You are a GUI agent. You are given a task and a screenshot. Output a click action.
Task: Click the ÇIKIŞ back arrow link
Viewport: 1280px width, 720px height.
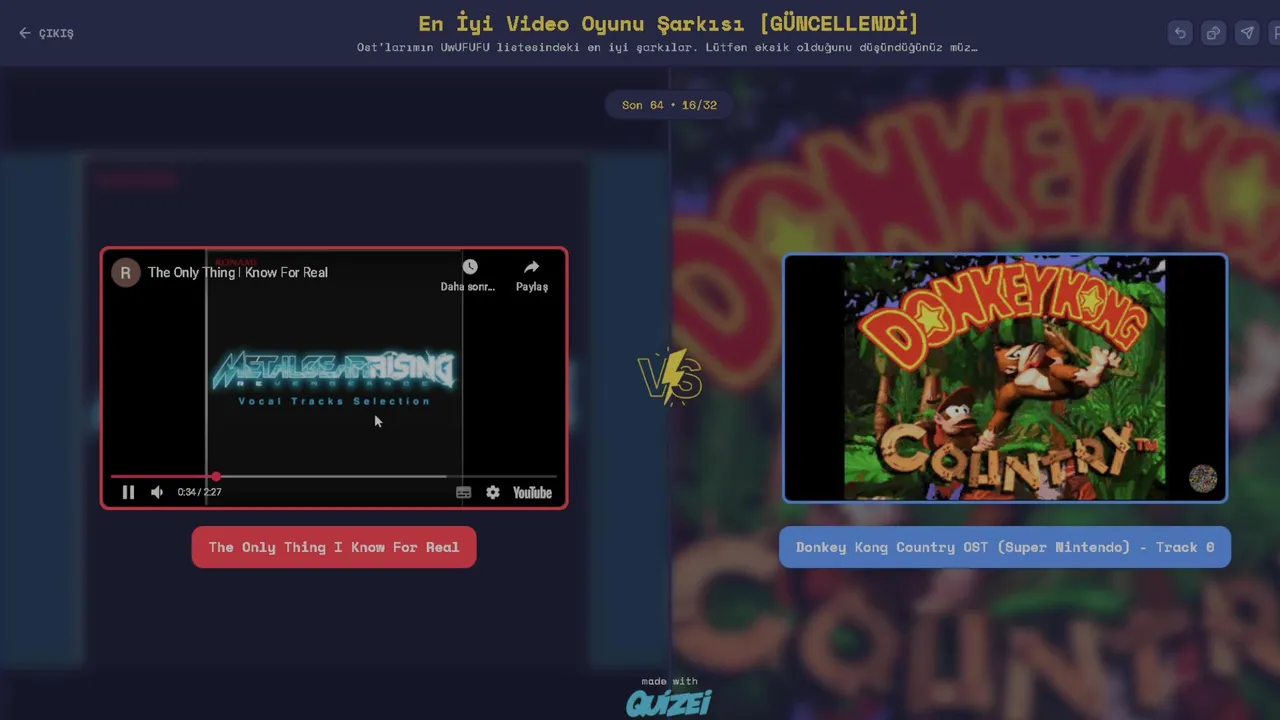[x=46, y=33]
